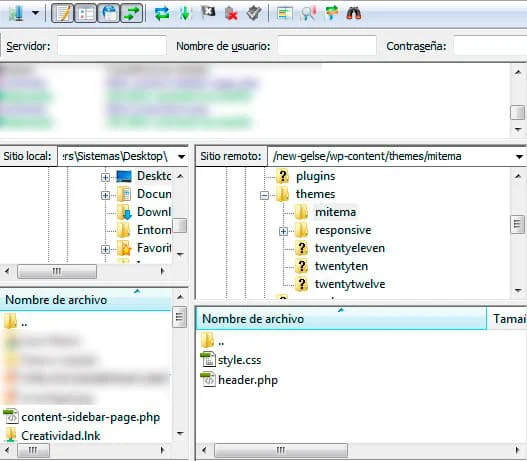Select style.css in remote file list

(x=239, y=360)
